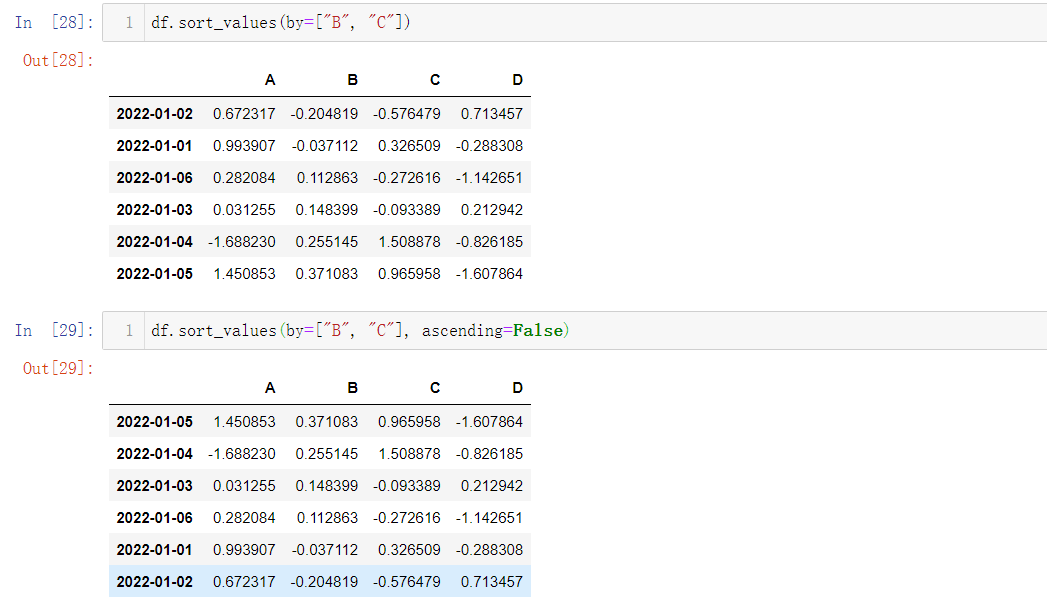Click the Out[28] output prompt
Viewport: 1047px width, 601px height.
pos(58,61)
